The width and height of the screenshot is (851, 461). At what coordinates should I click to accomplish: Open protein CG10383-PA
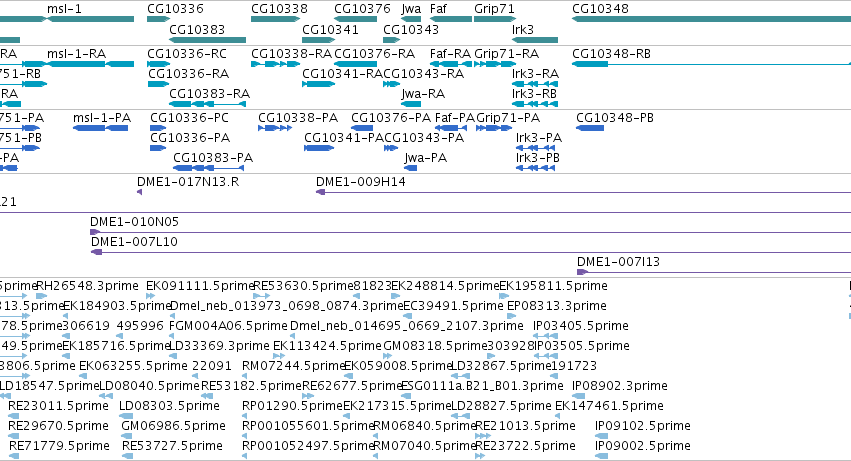208,168
